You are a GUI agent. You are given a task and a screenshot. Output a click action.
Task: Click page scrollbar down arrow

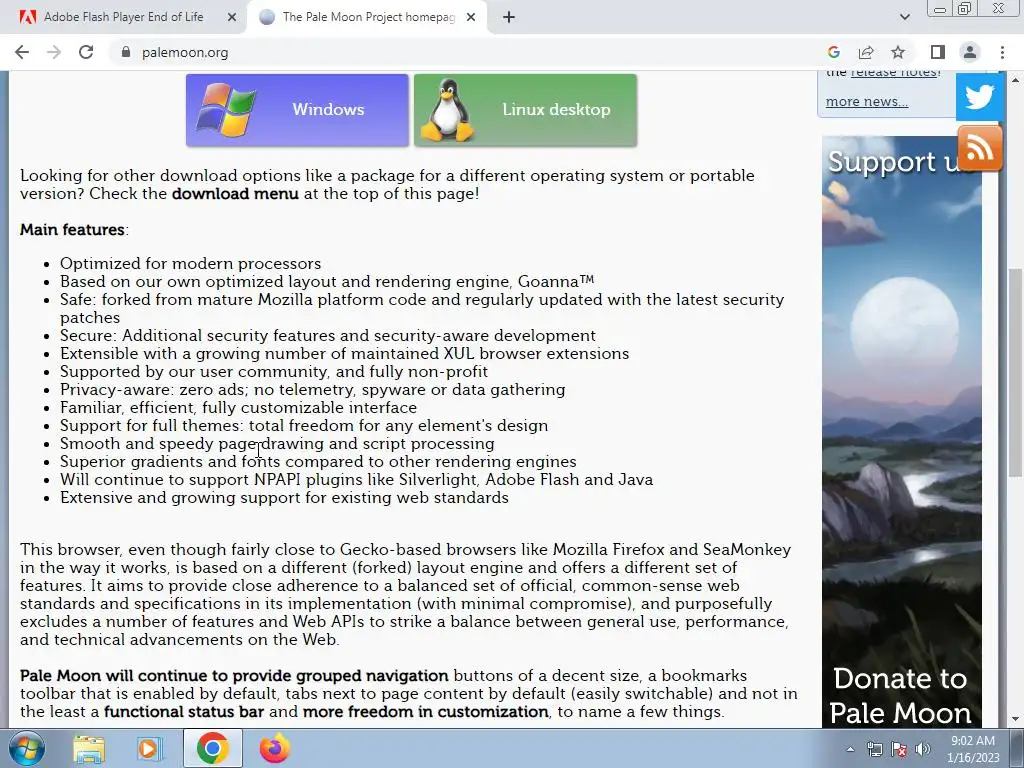click(x=1015, y=720)
